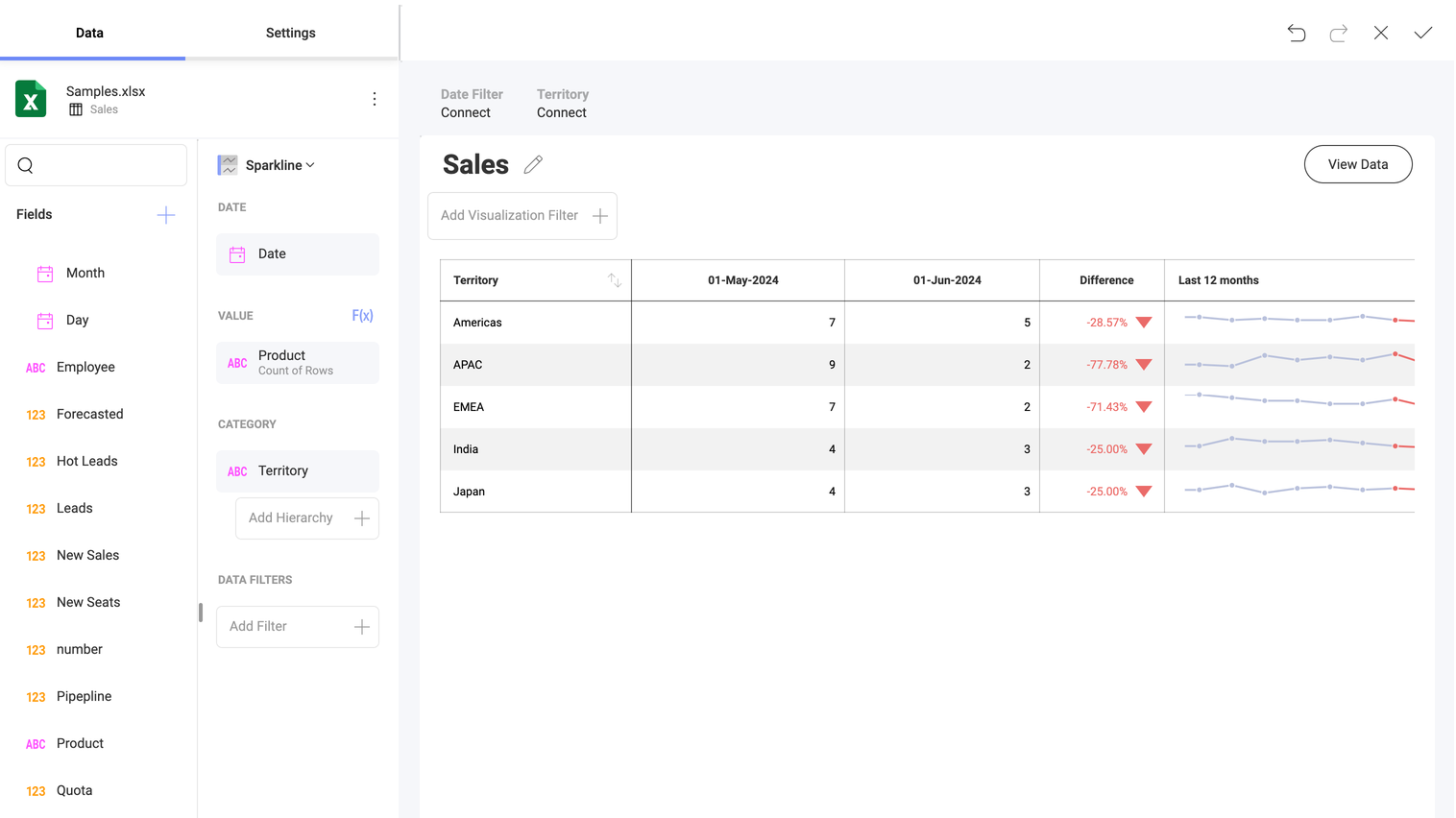Viewport: 1456px width, 818px height.
Task: Click the Add Hierarchy button
Action: tap(307, 518)
